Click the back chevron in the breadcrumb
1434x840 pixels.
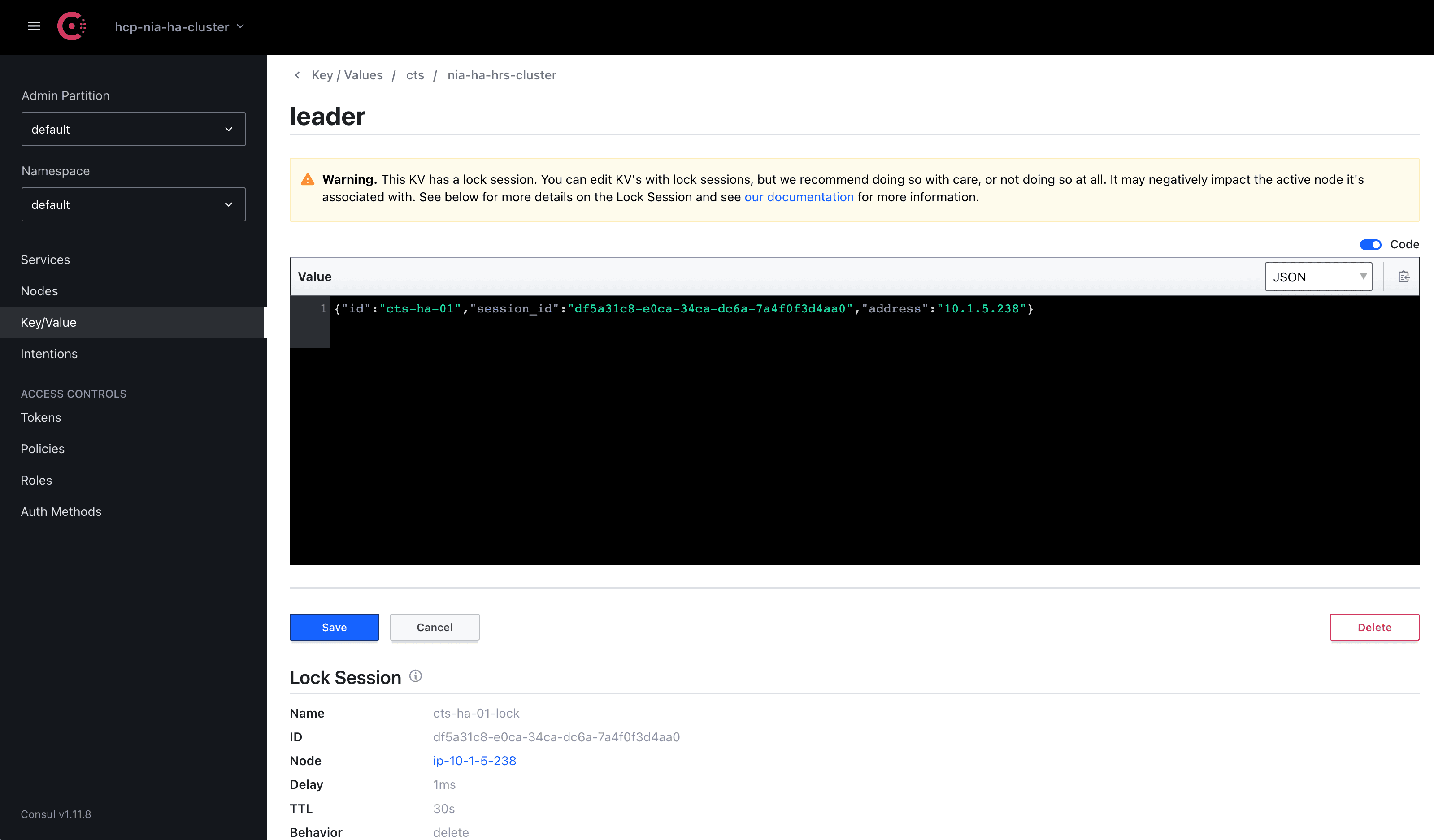click(297, 75)
